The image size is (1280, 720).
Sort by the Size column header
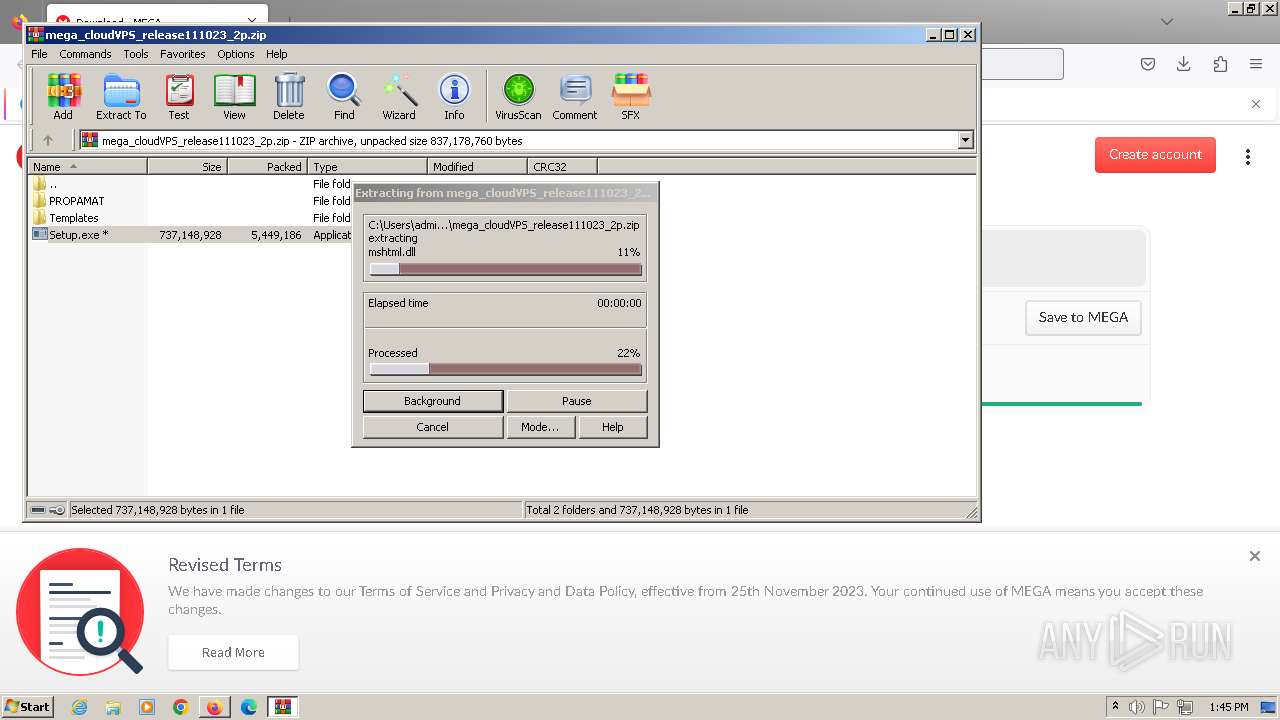coord(188,167)
